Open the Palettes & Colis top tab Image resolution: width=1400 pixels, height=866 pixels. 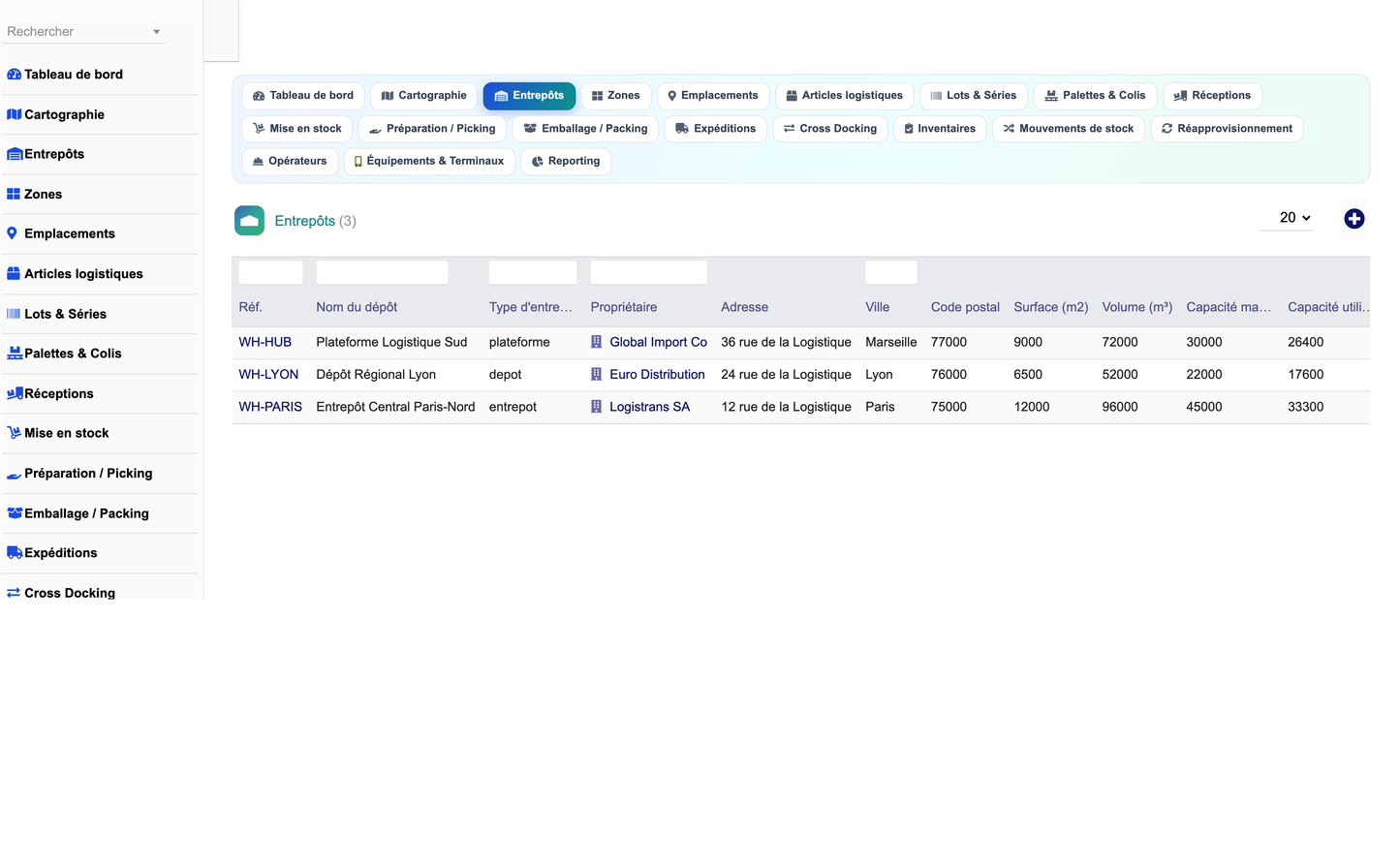pos(1095,96)
